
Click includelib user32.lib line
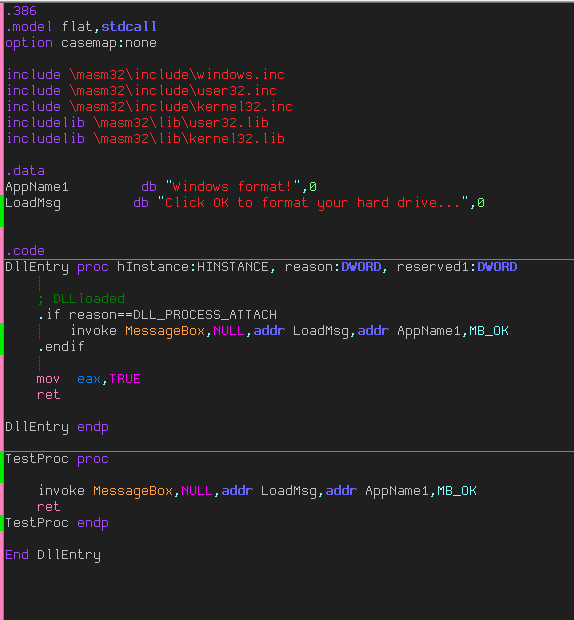138,123
